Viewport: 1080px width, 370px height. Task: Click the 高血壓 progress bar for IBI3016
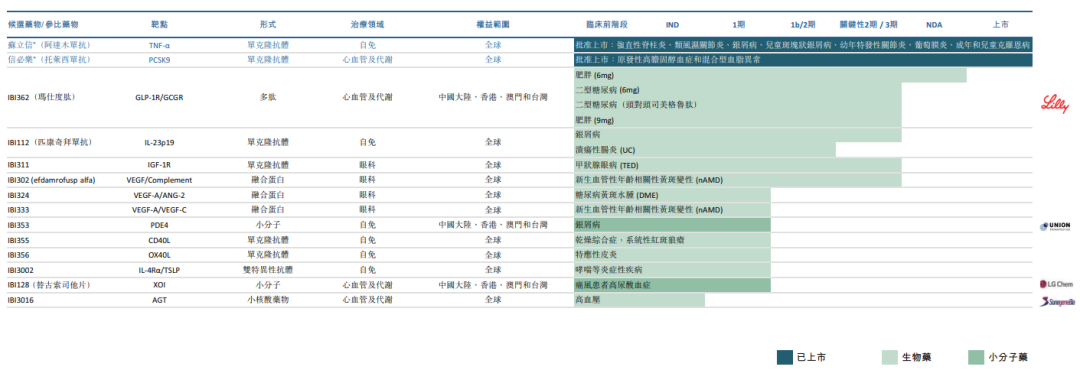639,300
